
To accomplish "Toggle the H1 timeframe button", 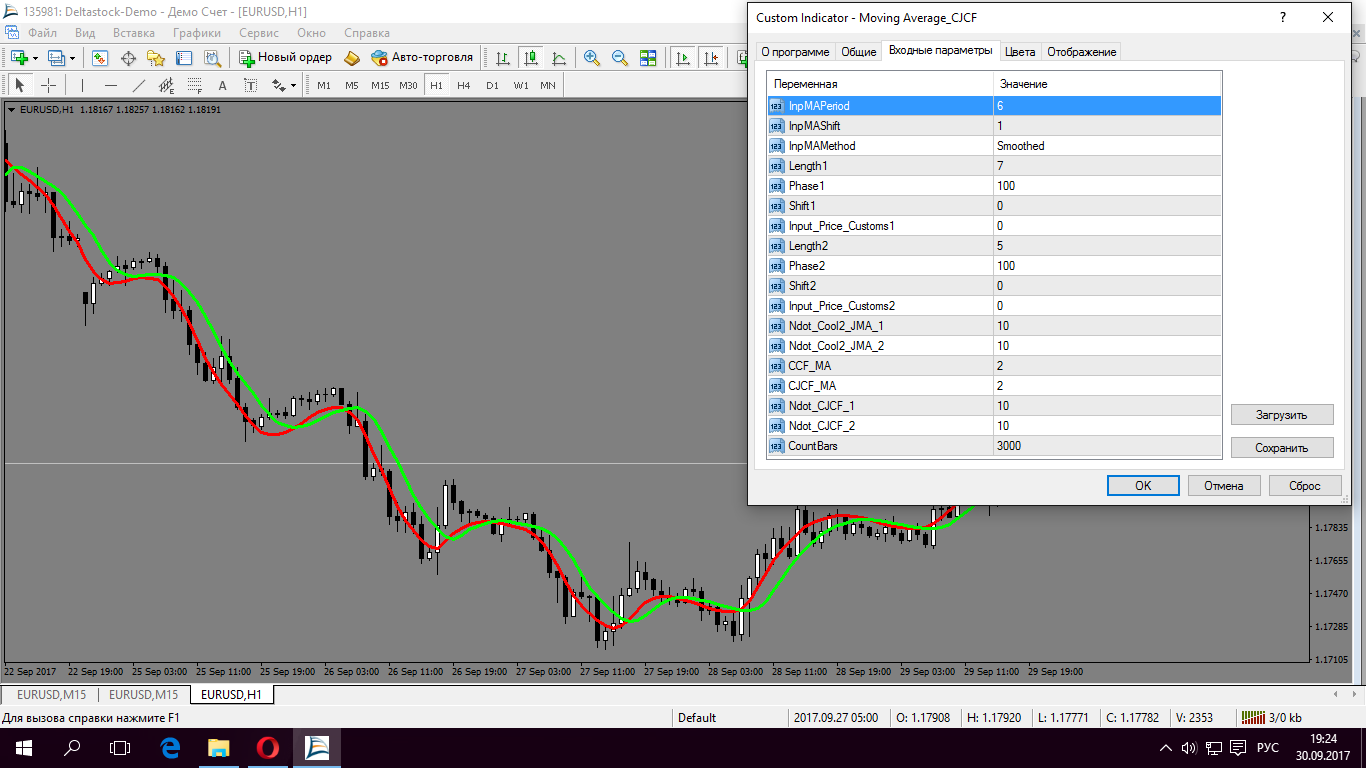I will (436, 85).
